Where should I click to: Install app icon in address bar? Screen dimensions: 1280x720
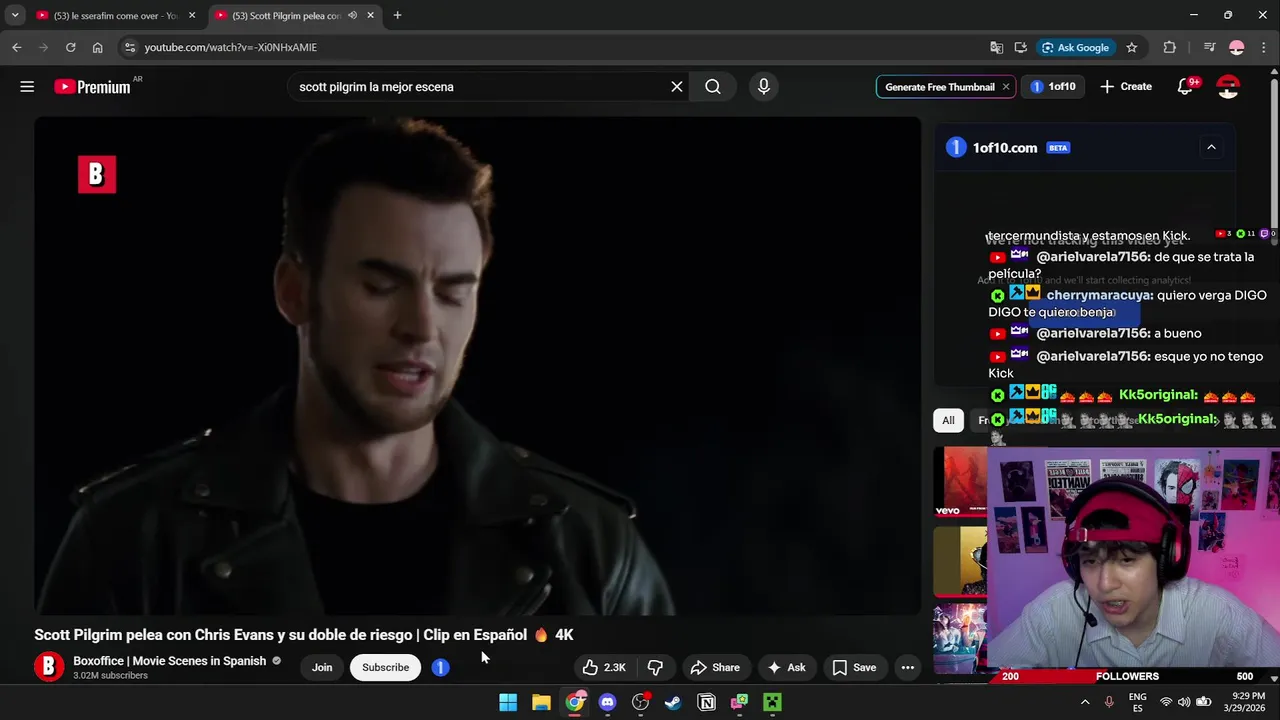pyautogui.click(x=1020, y=47)
